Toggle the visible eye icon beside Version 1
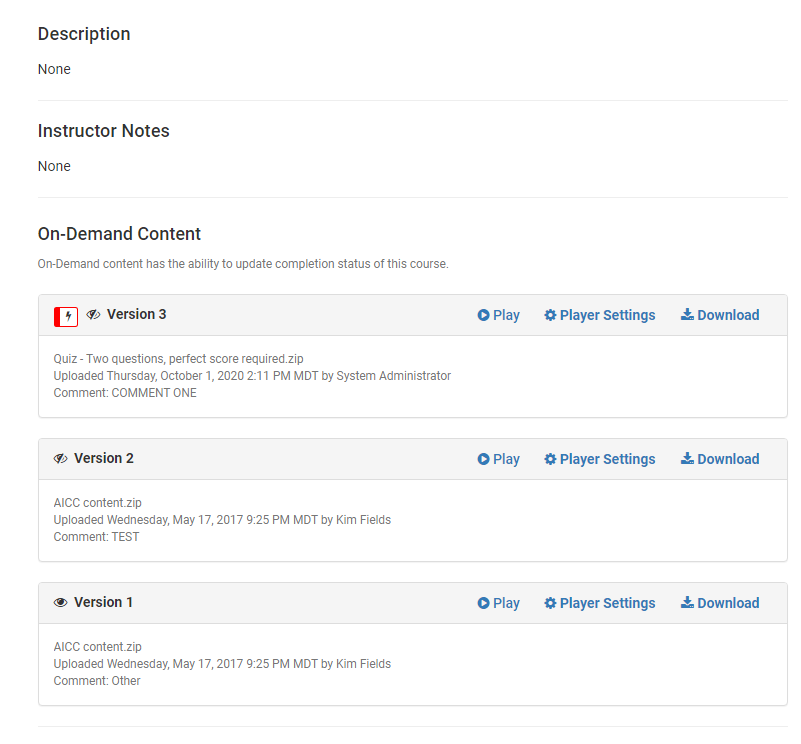The image size is (801, 744). (60, 602)
